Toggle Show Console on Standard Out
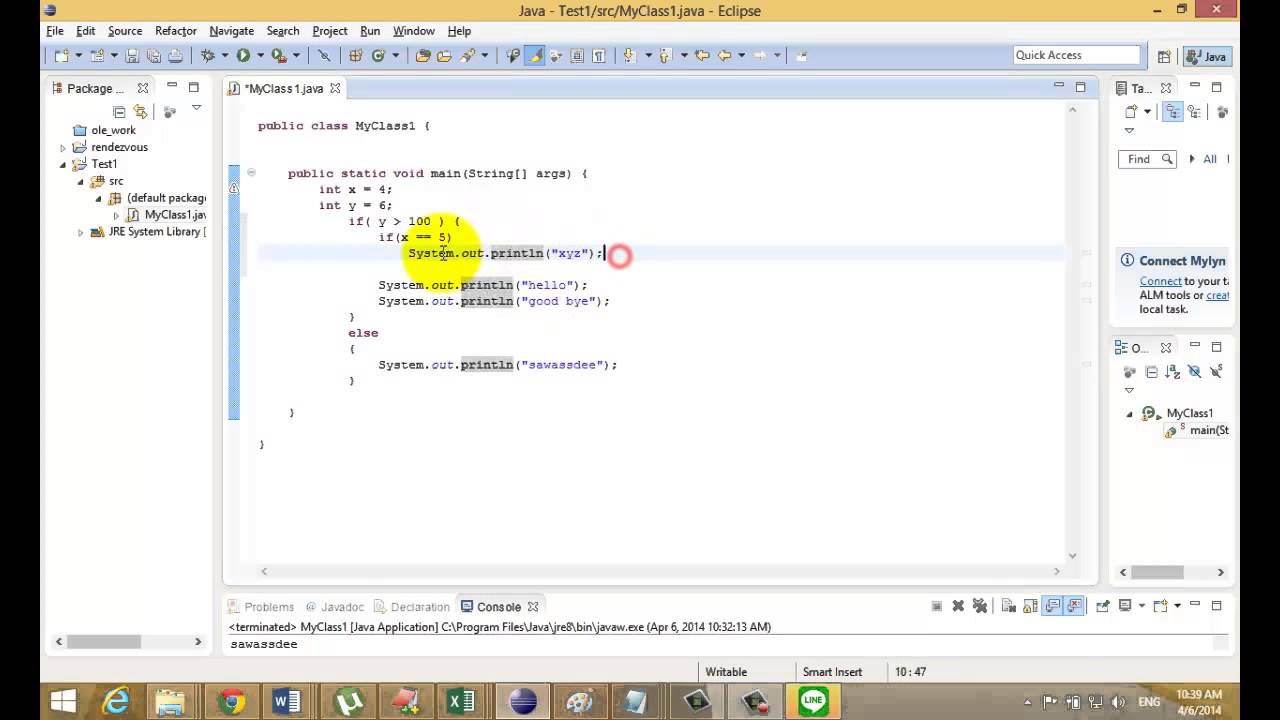The image size is (1280, 720). (x=1053, y=605)
